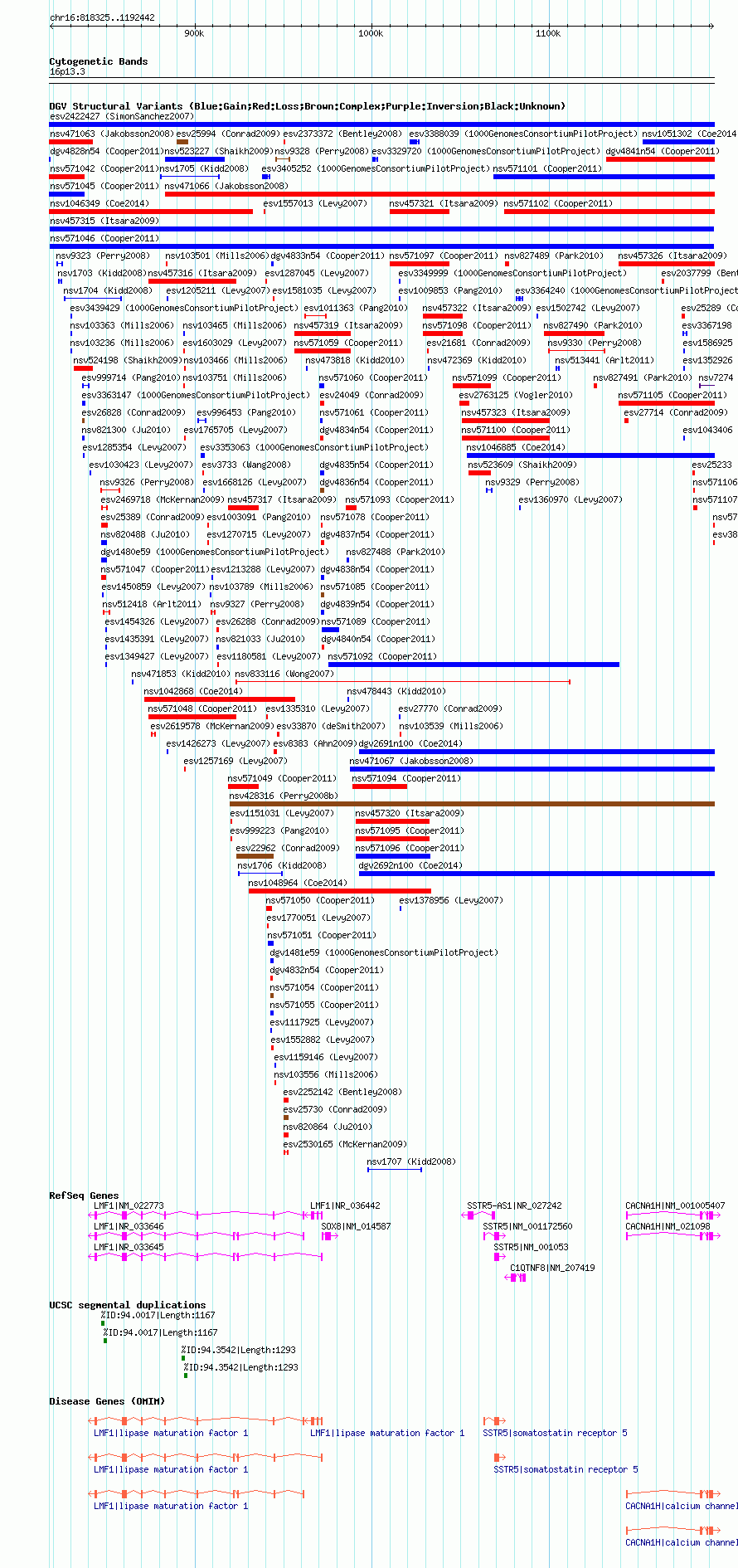Viewport: 738px width, 1568px height.
Task: Select the nsv1707 (Kidd2008) label
Action: 411,1161
